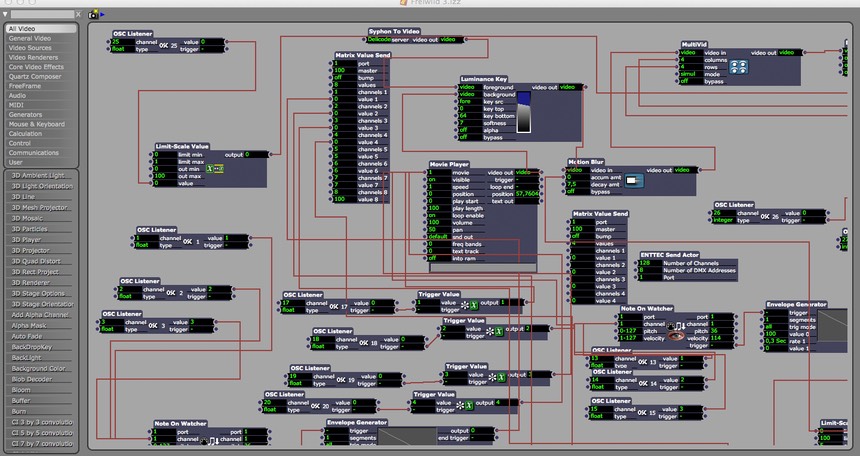The height and width of the screenshot is (456, 860).
Task: Toggle the MultiVid bypass off value
Action: pos(686,81)
